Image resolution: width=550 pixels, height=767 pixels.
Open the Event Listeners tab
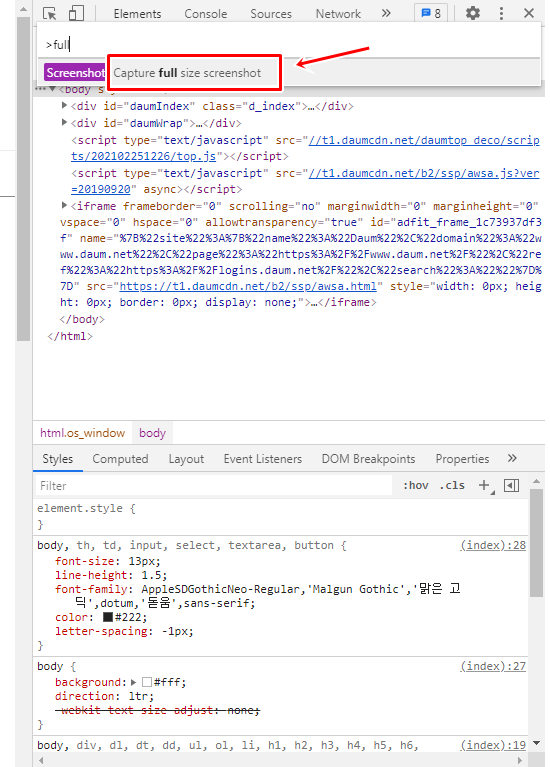263,459
